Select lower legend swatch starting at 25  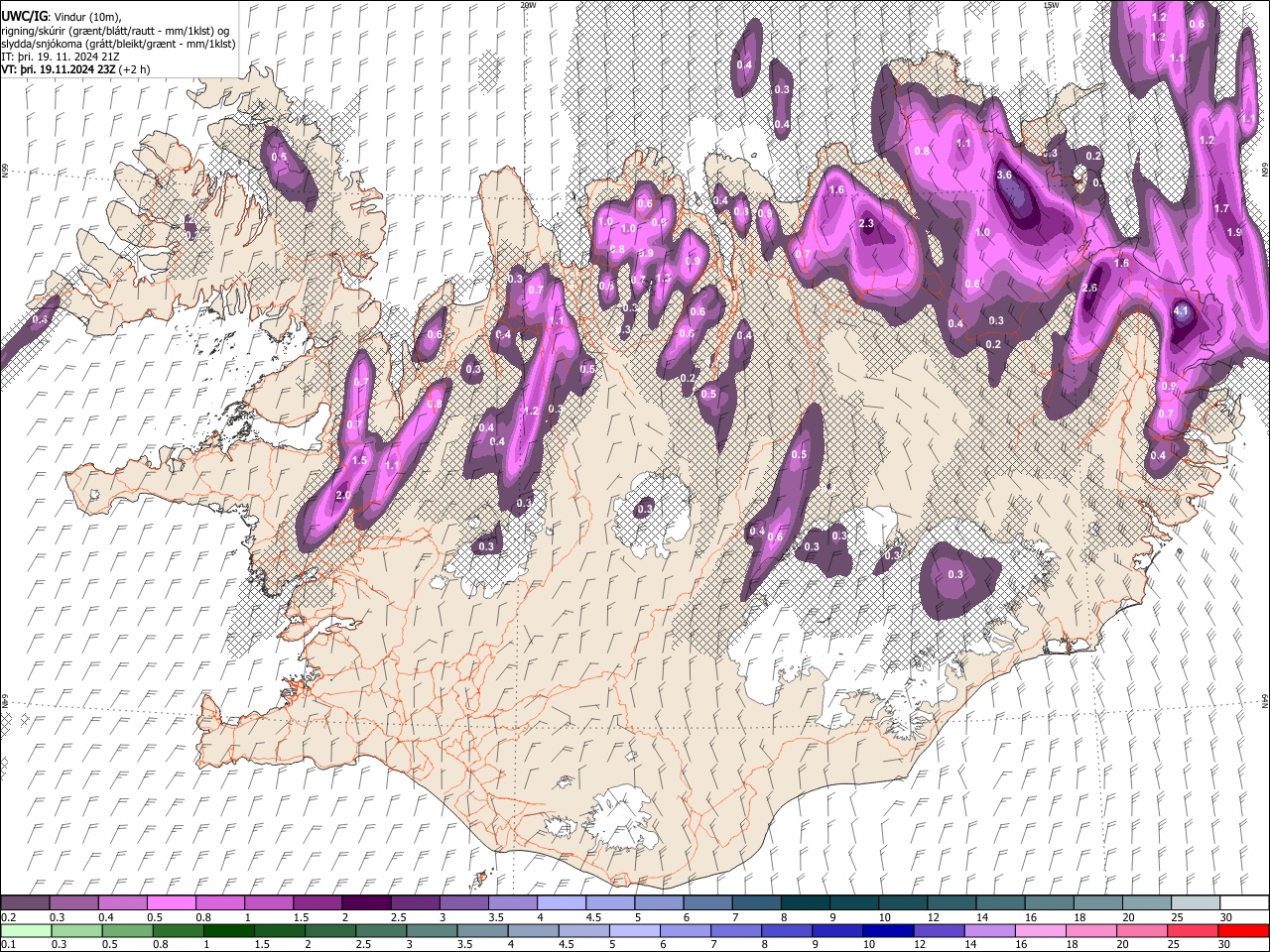[x=1191, y=930]
